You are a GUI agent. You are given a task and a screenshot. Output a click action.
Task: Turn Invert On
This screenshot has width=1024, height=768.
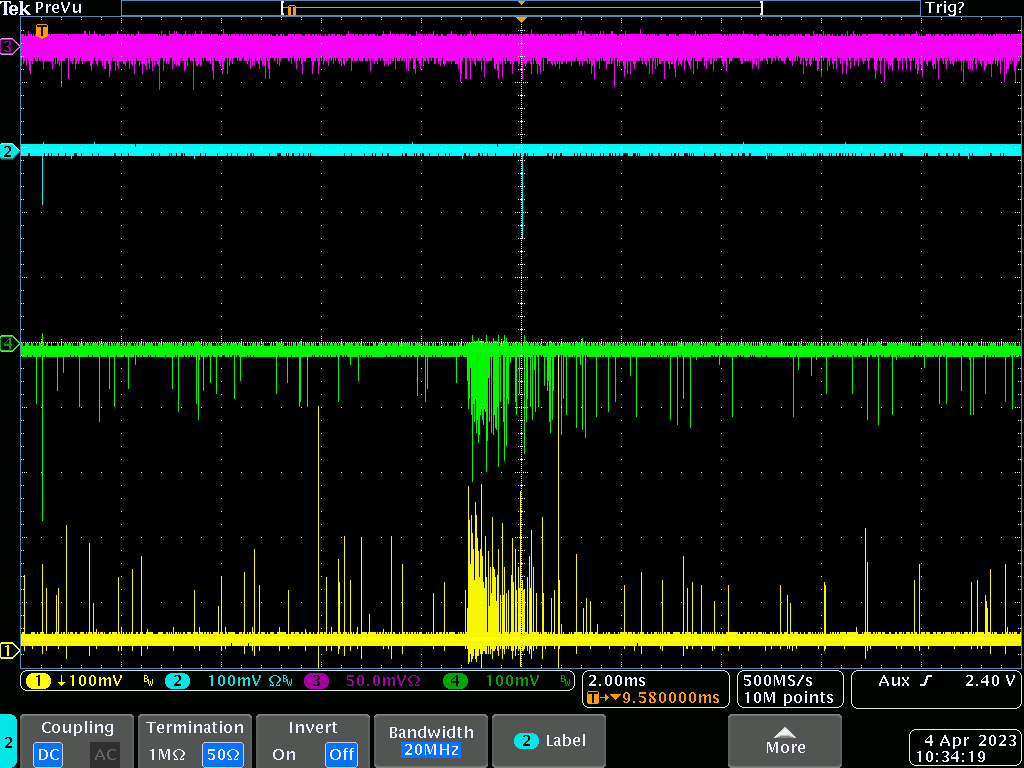(284, 754)
